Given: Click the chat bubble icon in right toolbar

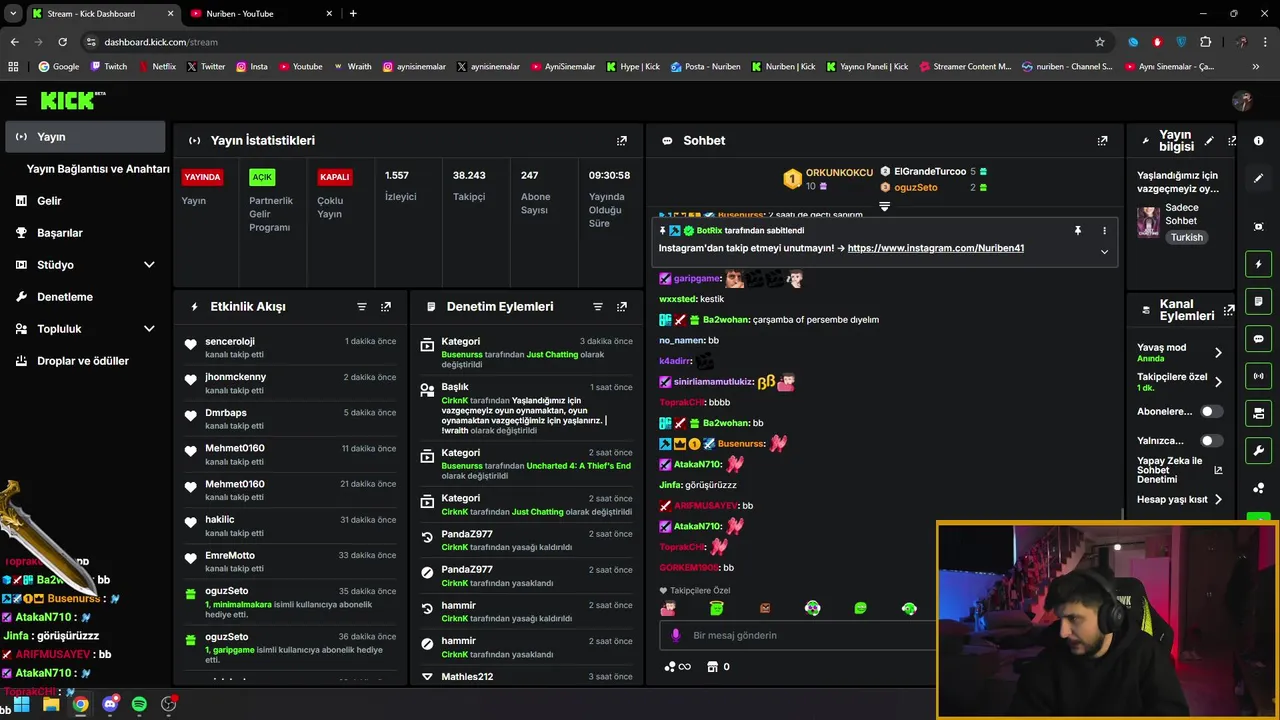Looking at the screenshot, I should [1259, 339].
